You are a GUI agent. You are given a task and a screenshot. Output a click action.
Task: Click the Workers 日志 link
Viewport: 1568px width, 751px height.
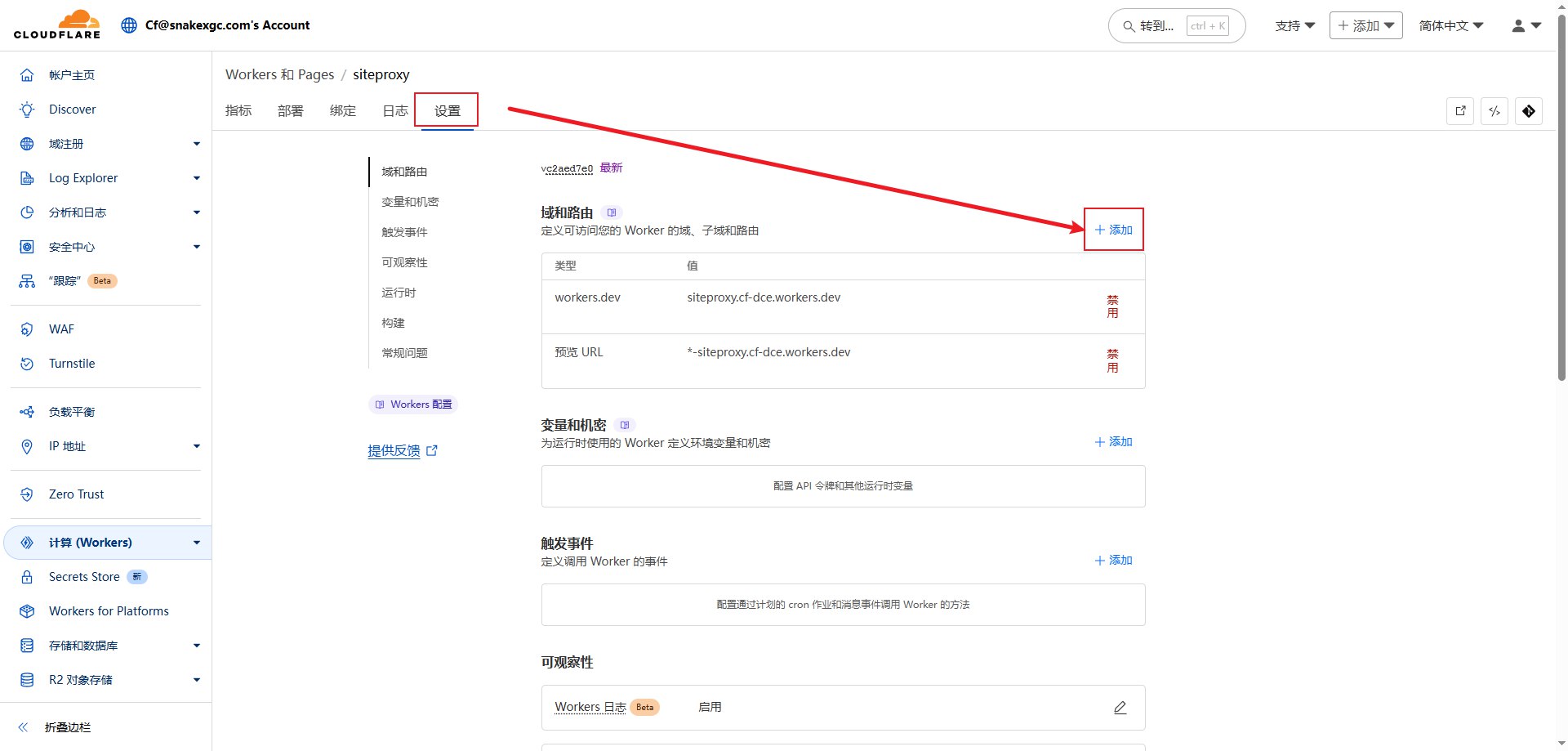click(590, 707)
